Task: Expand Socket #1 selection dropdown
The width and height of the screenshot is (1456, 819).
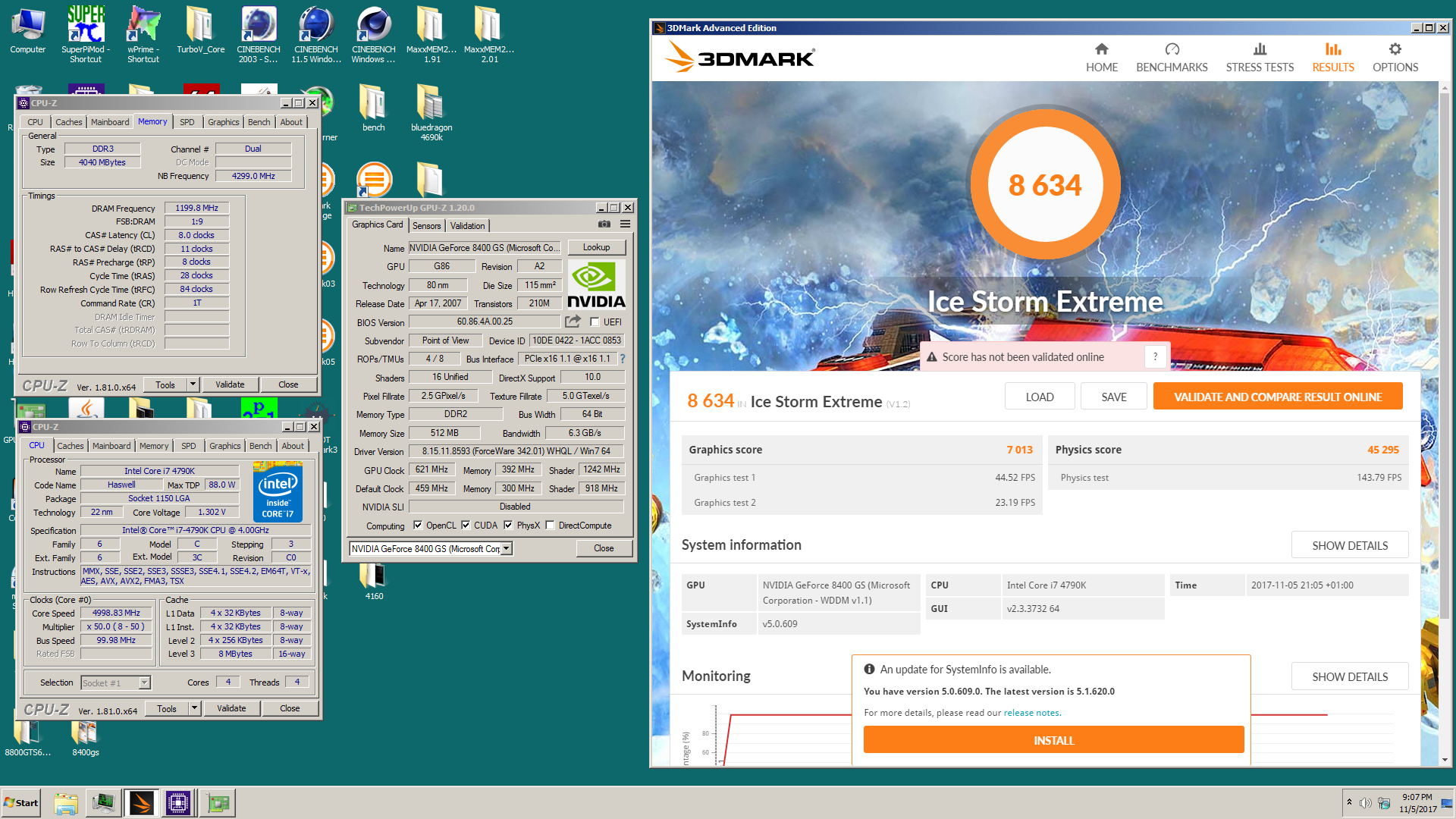Action: click(x=144, y=682)
